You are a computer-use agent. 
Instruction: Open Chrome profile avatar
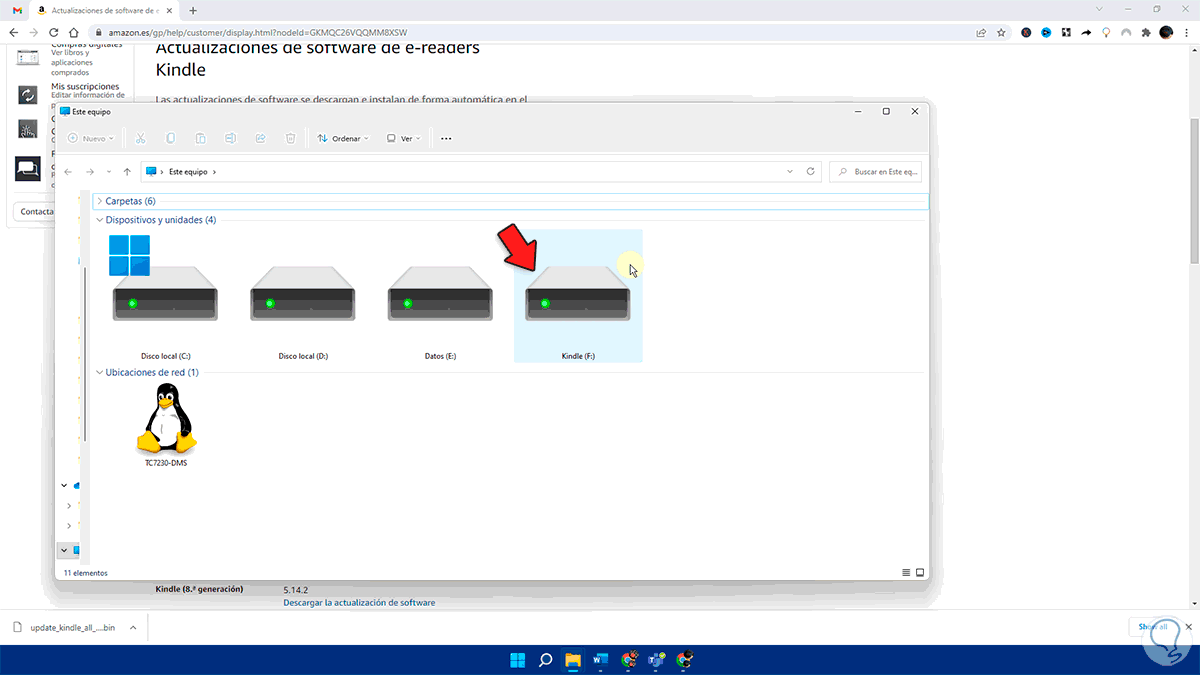[1166, 32]
